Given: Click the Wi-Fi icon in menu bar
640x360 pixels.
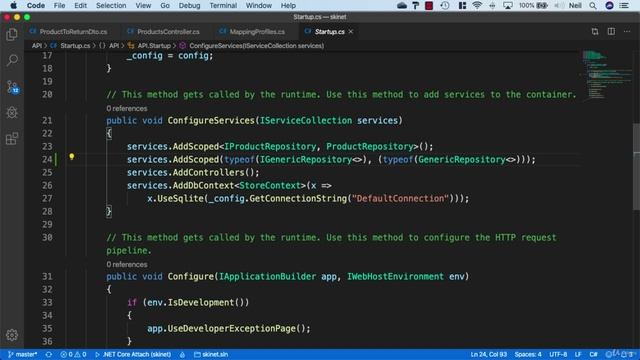Looking at the screenshot, I should click(477, 6).
